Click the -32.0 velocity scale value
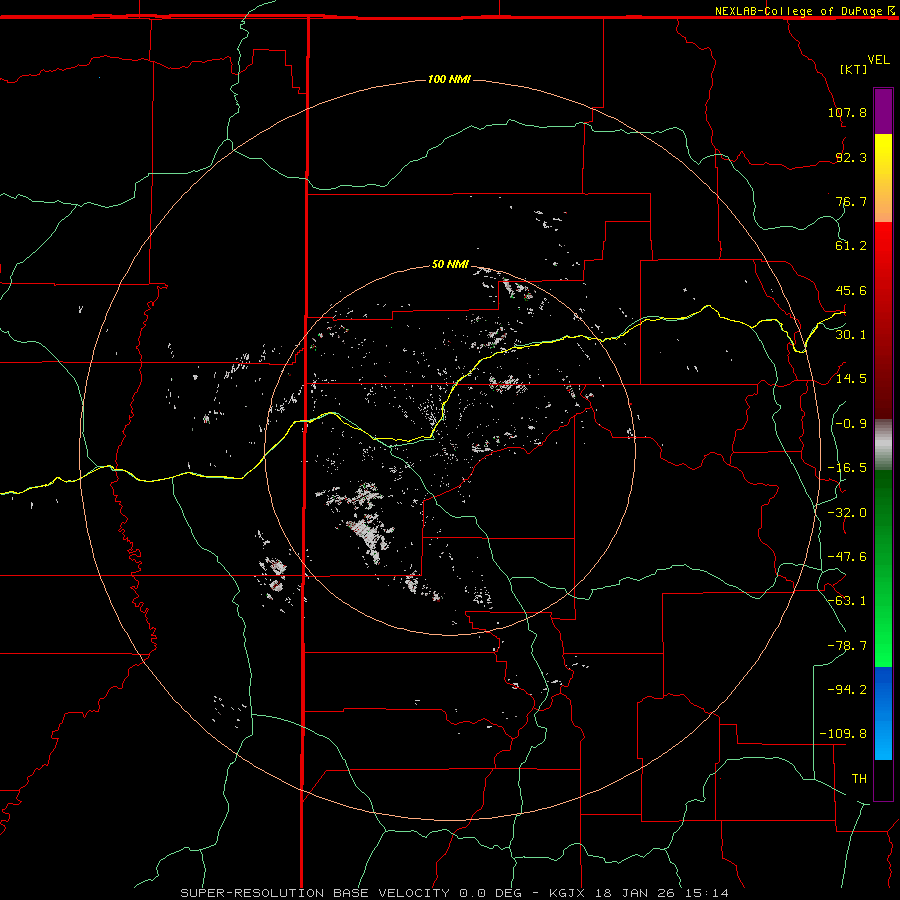900x900 pixels. point(847,513)
